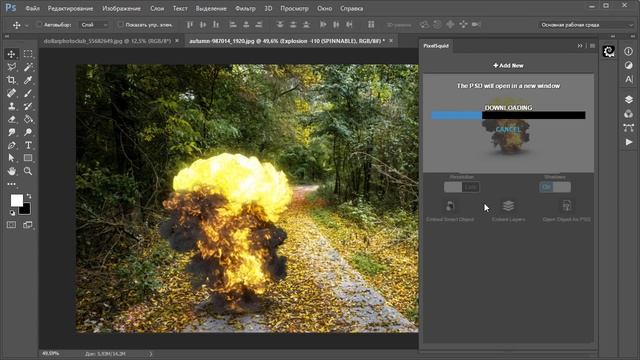Image resolution: width=640 pixels, height=360 pixels.
Task: Swap foreground and background colors
Action: tap(29, 196)
